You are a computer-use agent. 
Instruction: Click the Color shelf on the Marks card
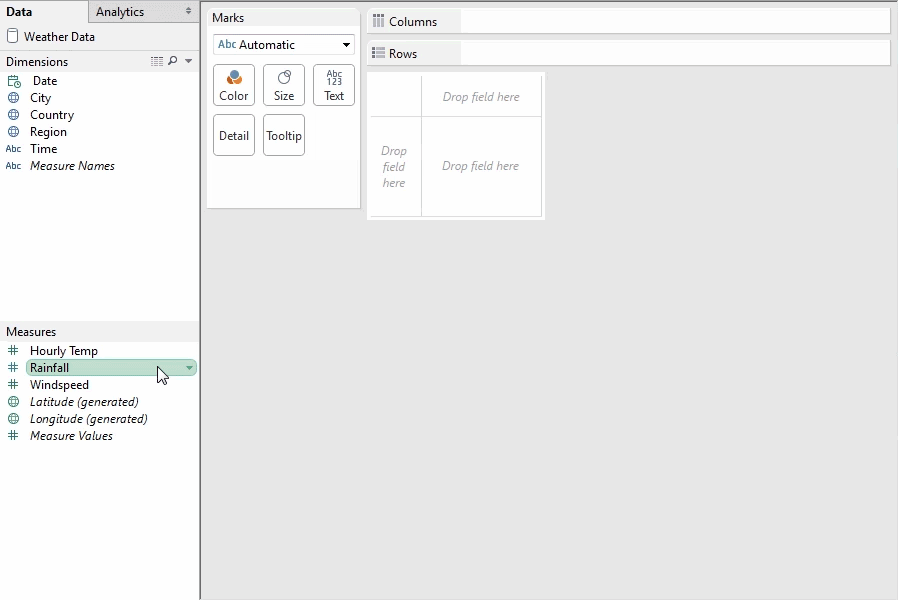point(233,85)
